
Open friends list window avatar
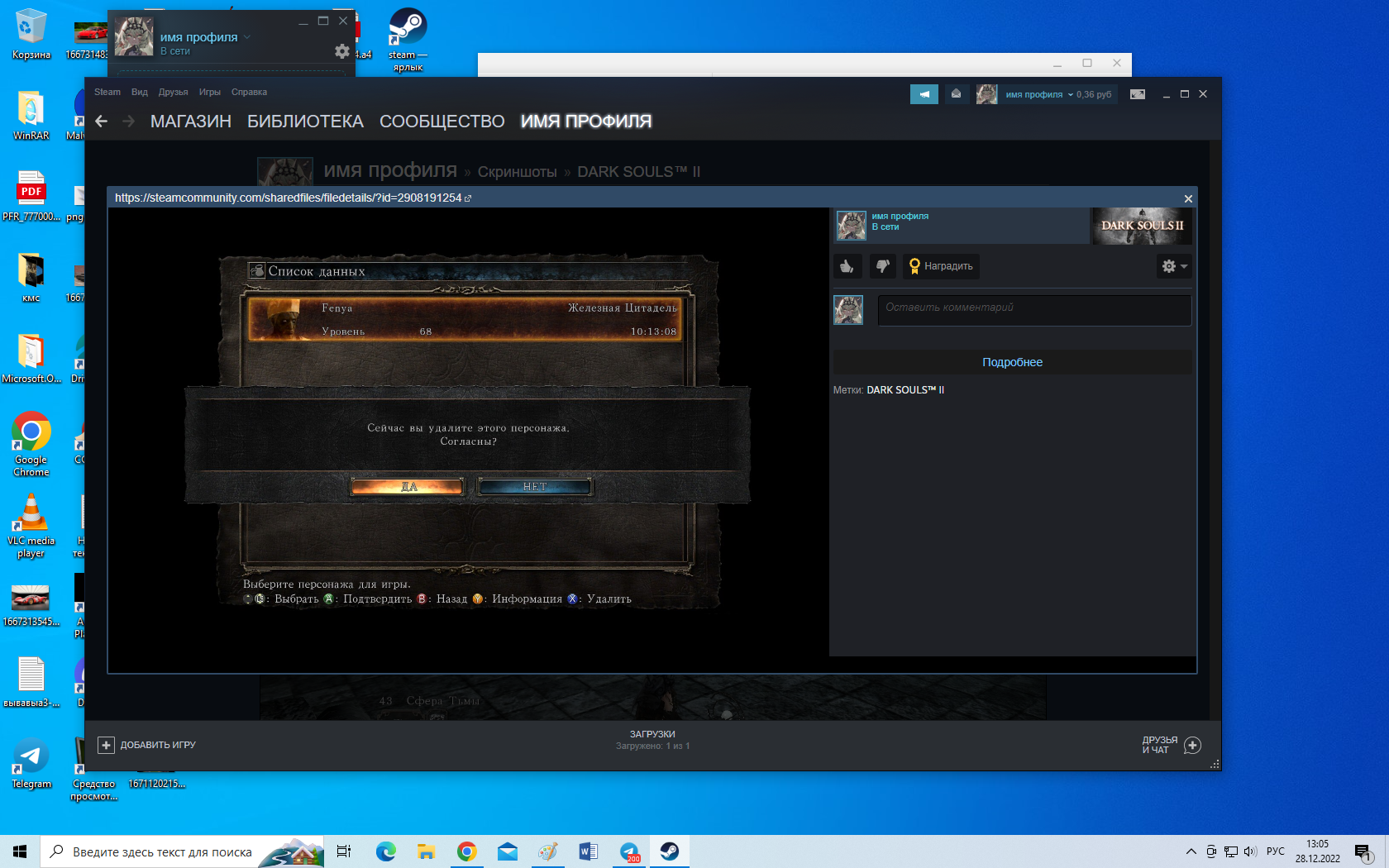(134, 37)
